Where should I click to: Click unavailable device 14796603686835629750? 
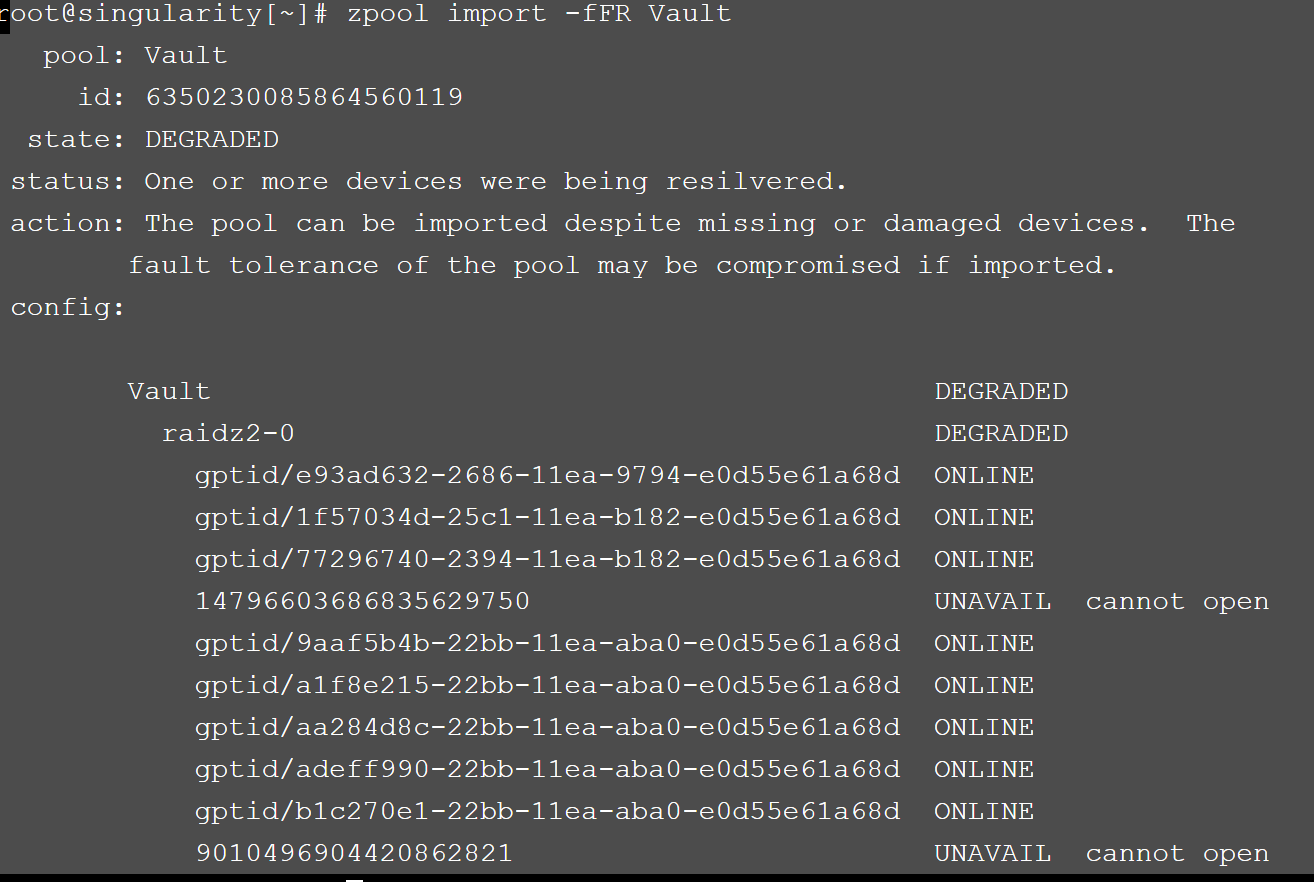click(362, 601)
